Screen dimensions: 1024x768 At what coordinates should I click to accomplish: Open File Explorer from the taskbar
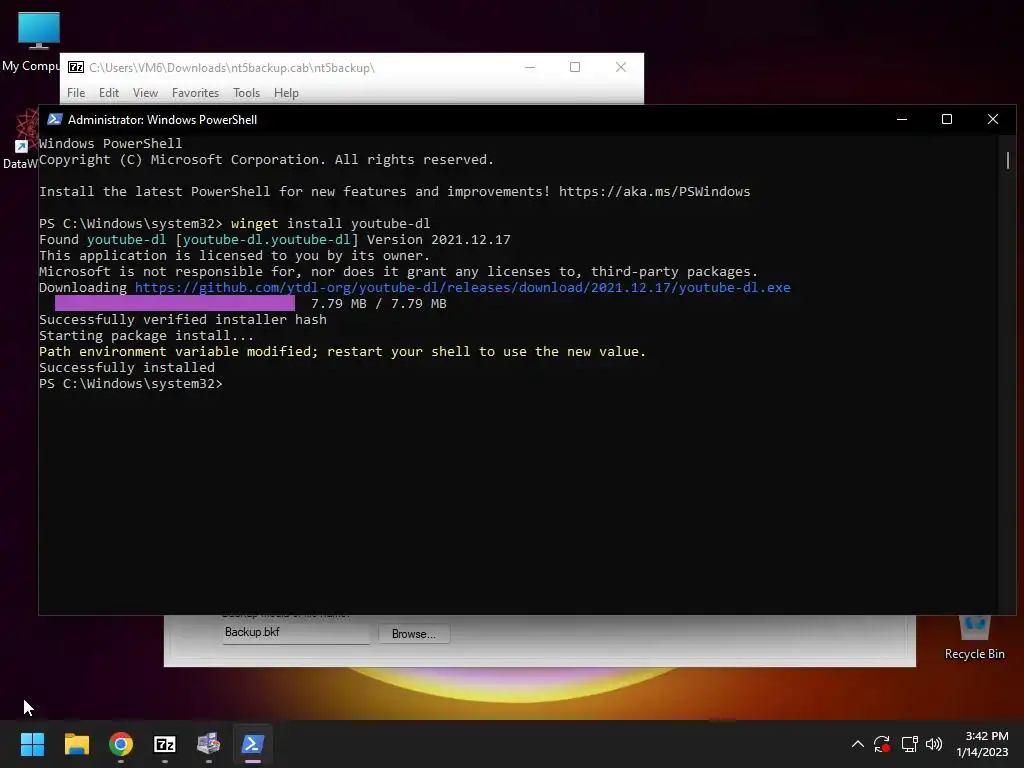(x=76, y=744)
